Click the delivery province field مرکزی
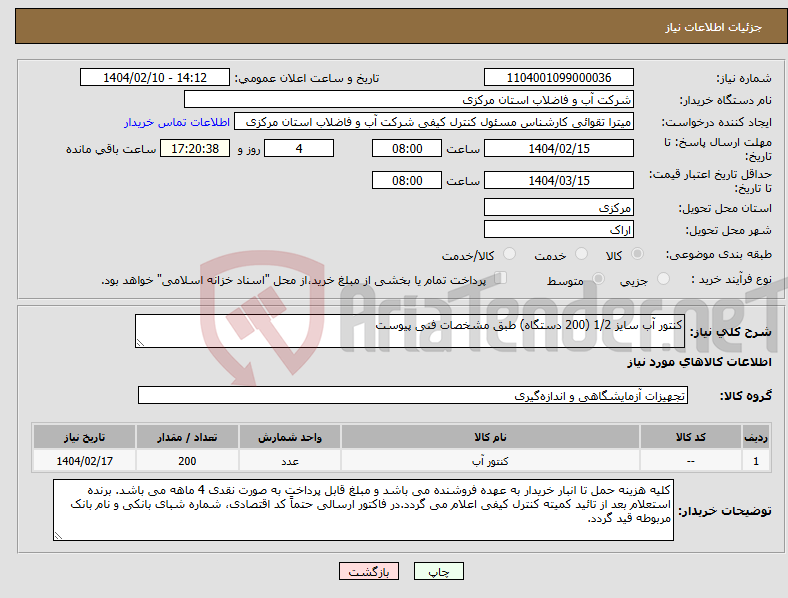This screenshot has height=598, width=788. point(559,207)
